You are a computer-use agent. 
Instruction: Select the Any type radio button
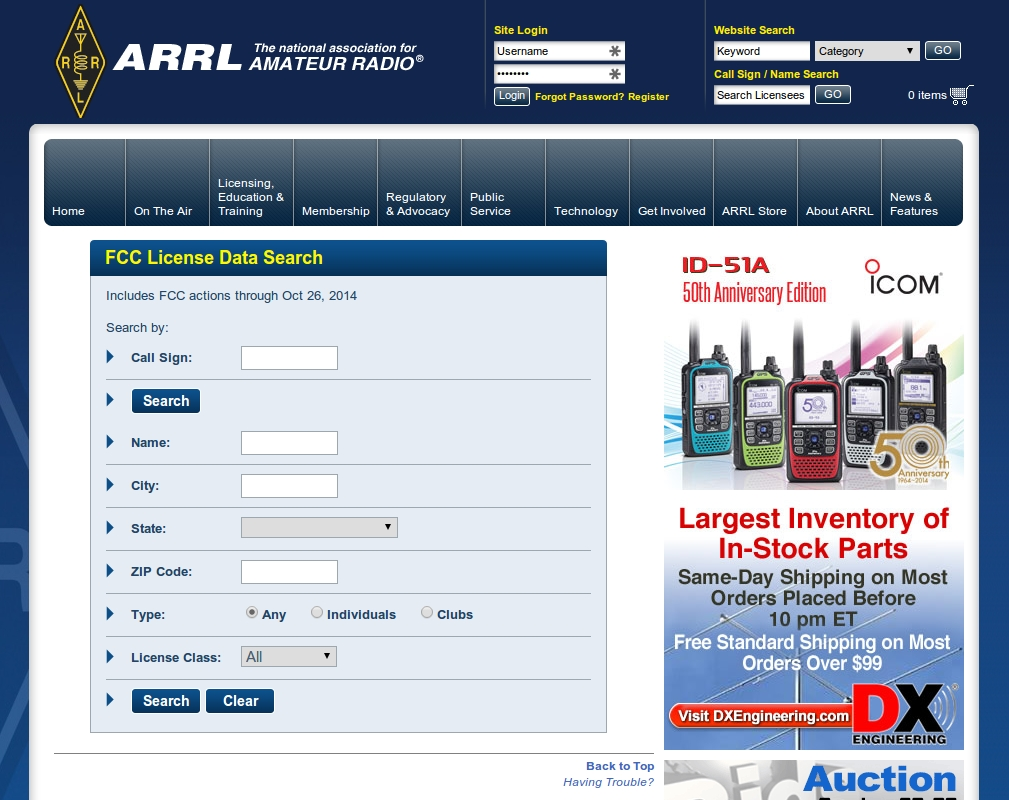[x=252, y=612]
